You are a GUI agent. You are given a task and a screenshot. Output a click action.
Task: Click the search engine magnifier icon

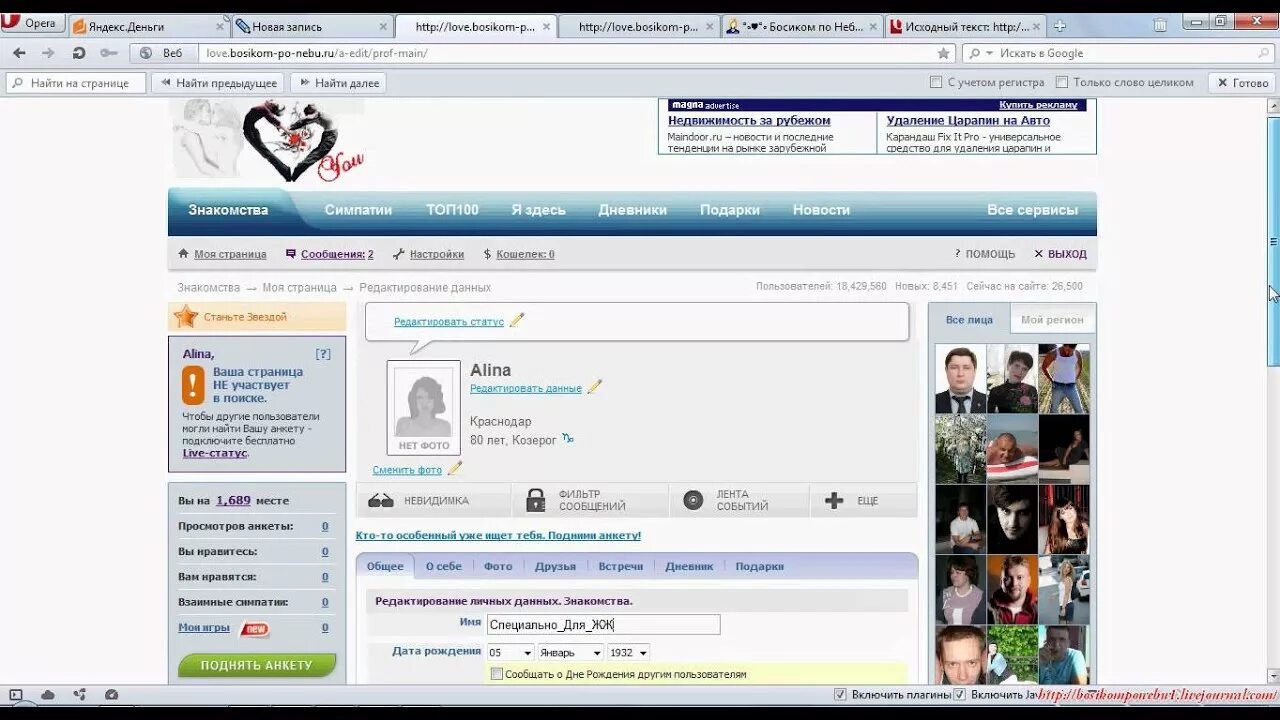(x=976, y=53)
